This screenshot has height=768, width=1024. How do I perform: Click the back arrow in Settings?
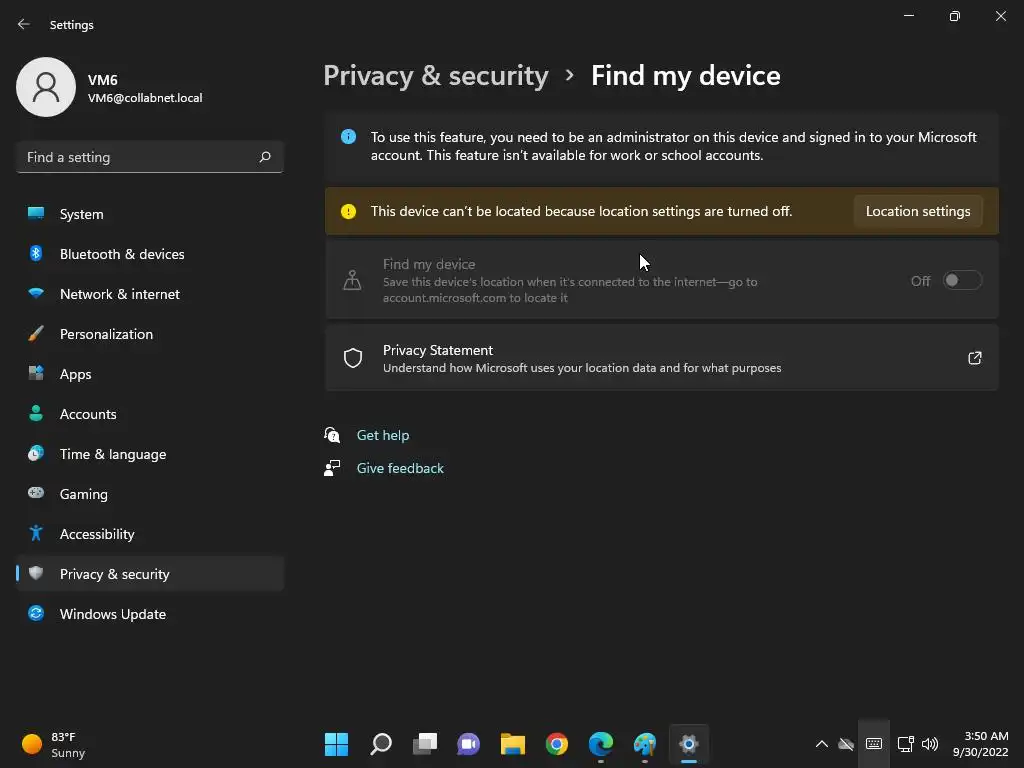(24, 24)
